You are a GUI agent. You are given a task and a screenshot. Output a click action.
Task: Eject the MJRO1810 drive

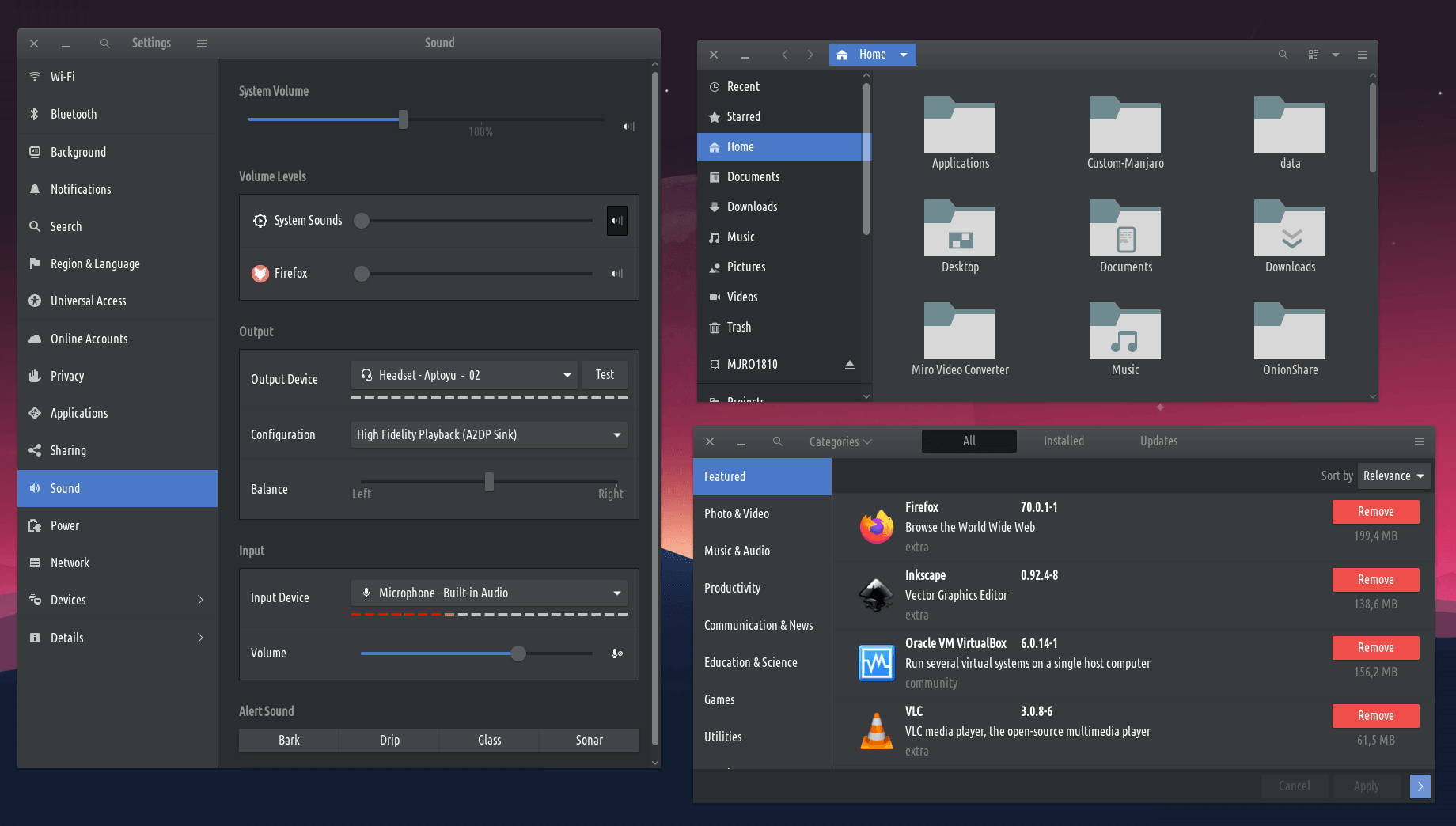849,365
